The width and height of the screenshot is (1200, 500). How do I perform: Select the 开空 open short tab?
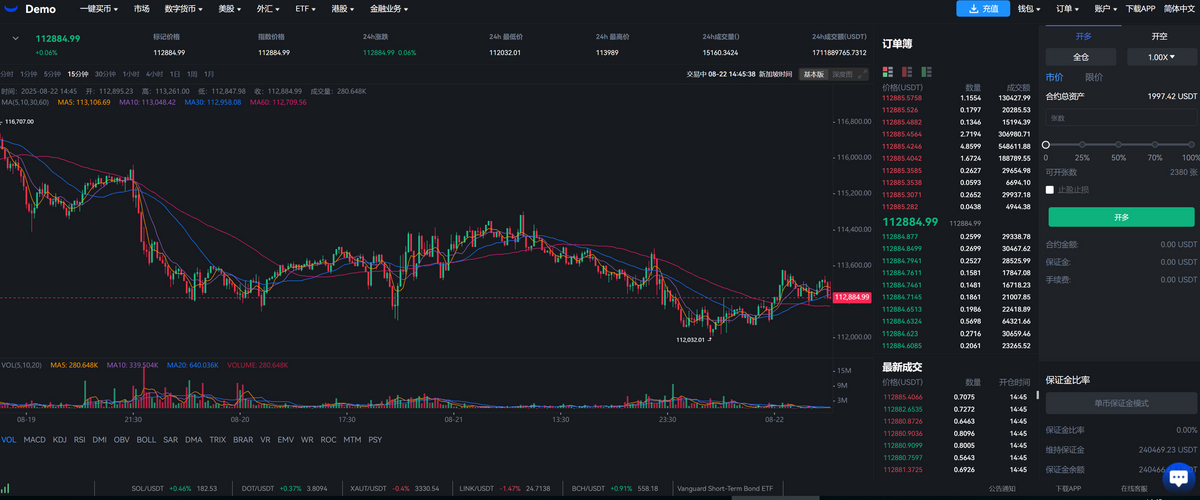[1159, 36]
